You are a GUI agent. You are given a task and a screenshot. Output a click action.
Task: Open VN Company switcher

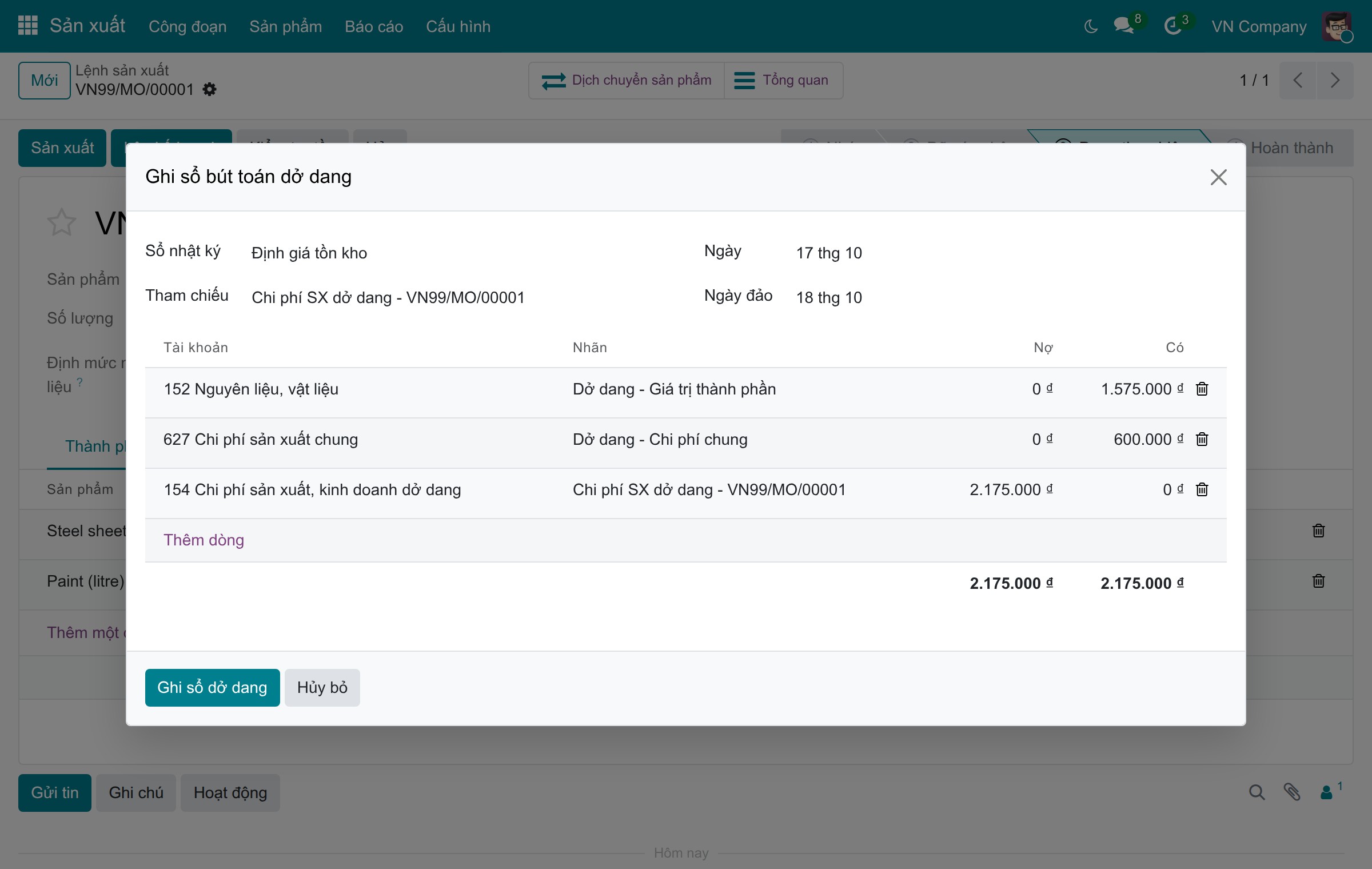[x=1259, y=26]
